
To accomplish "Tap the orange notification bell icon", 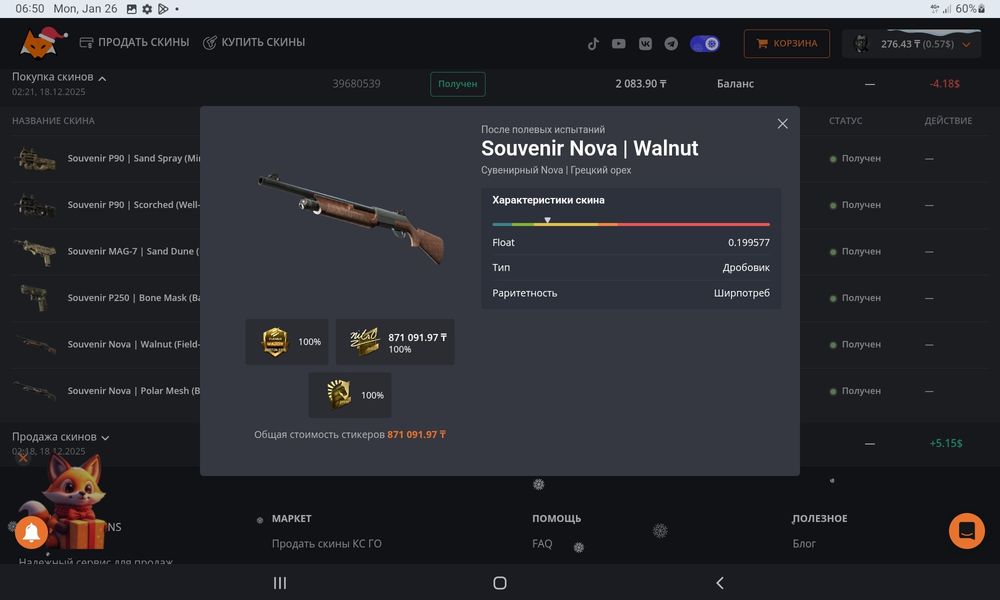I will [31, 532].
